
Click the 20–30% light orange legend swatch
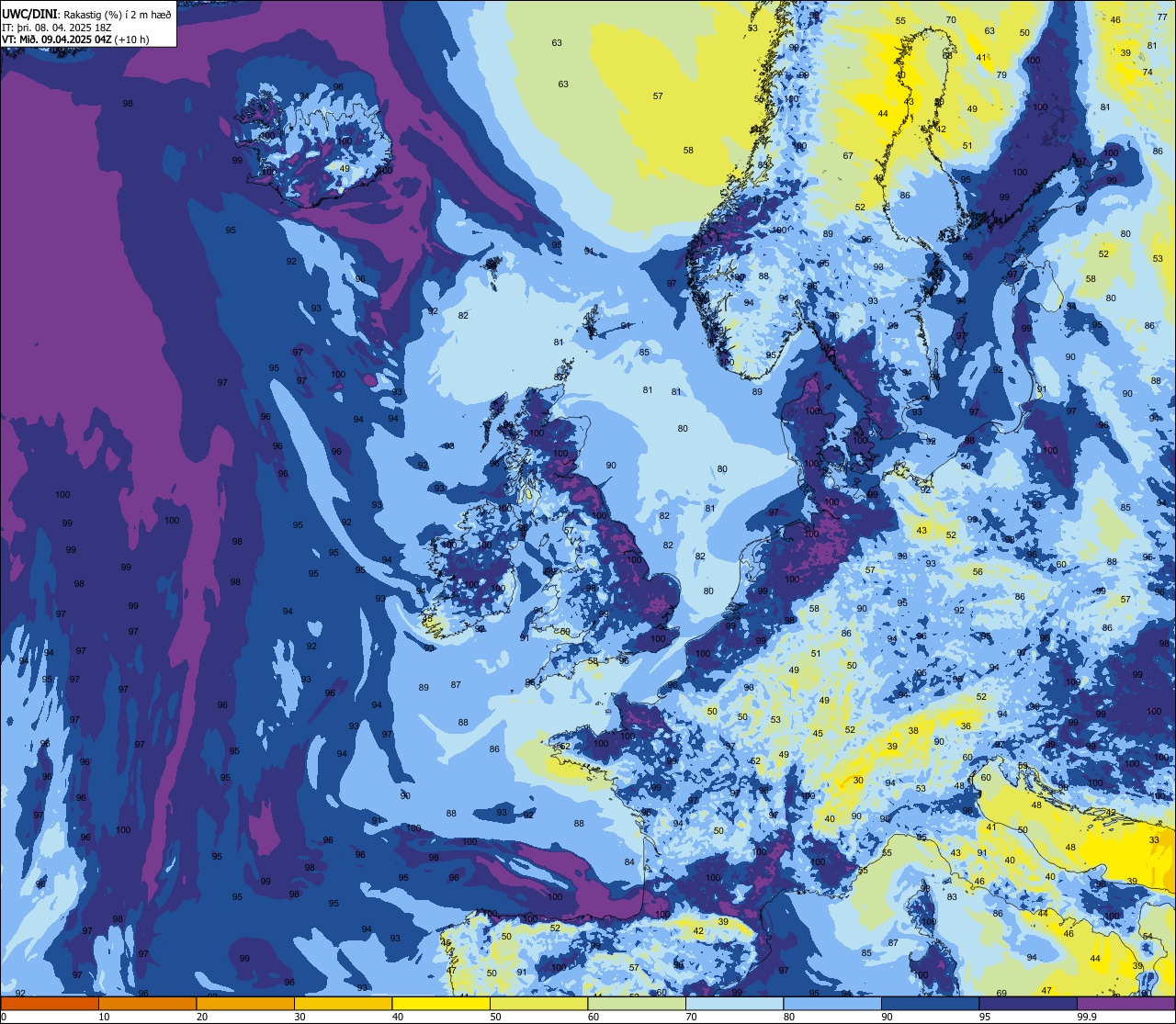coord(245,1003)
